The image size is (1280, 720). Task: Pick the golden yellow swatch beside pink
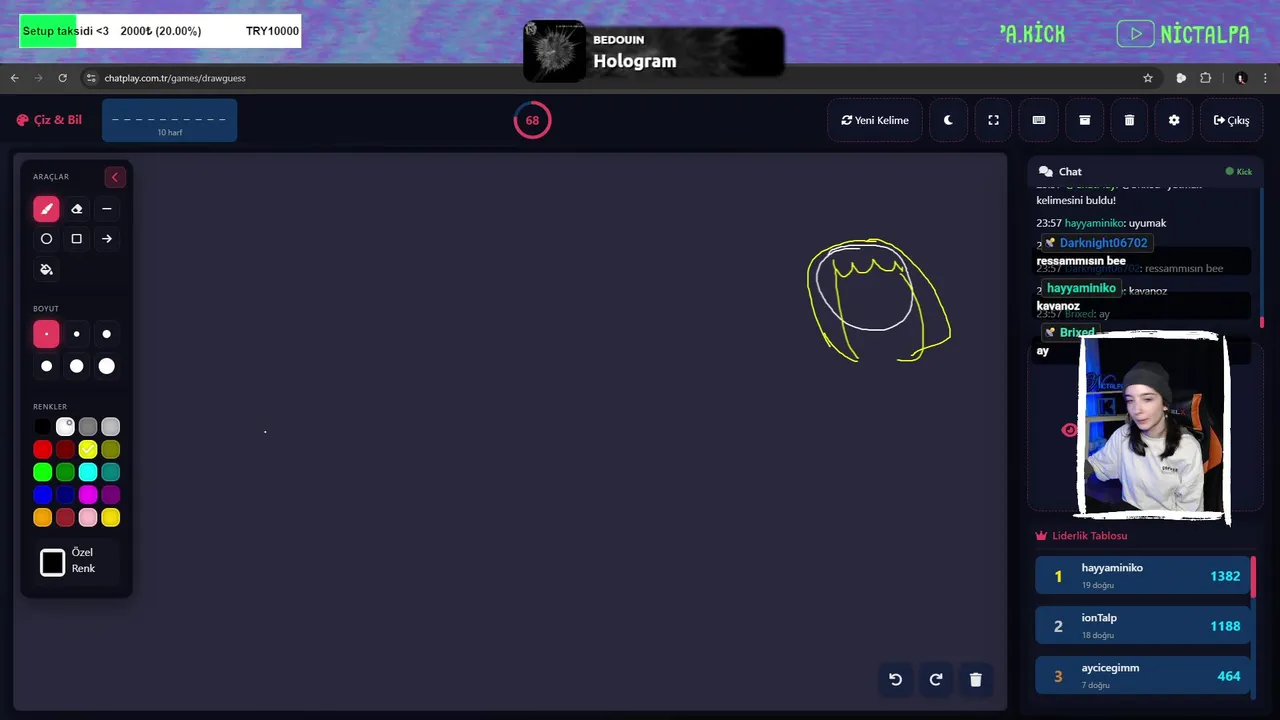111,518
